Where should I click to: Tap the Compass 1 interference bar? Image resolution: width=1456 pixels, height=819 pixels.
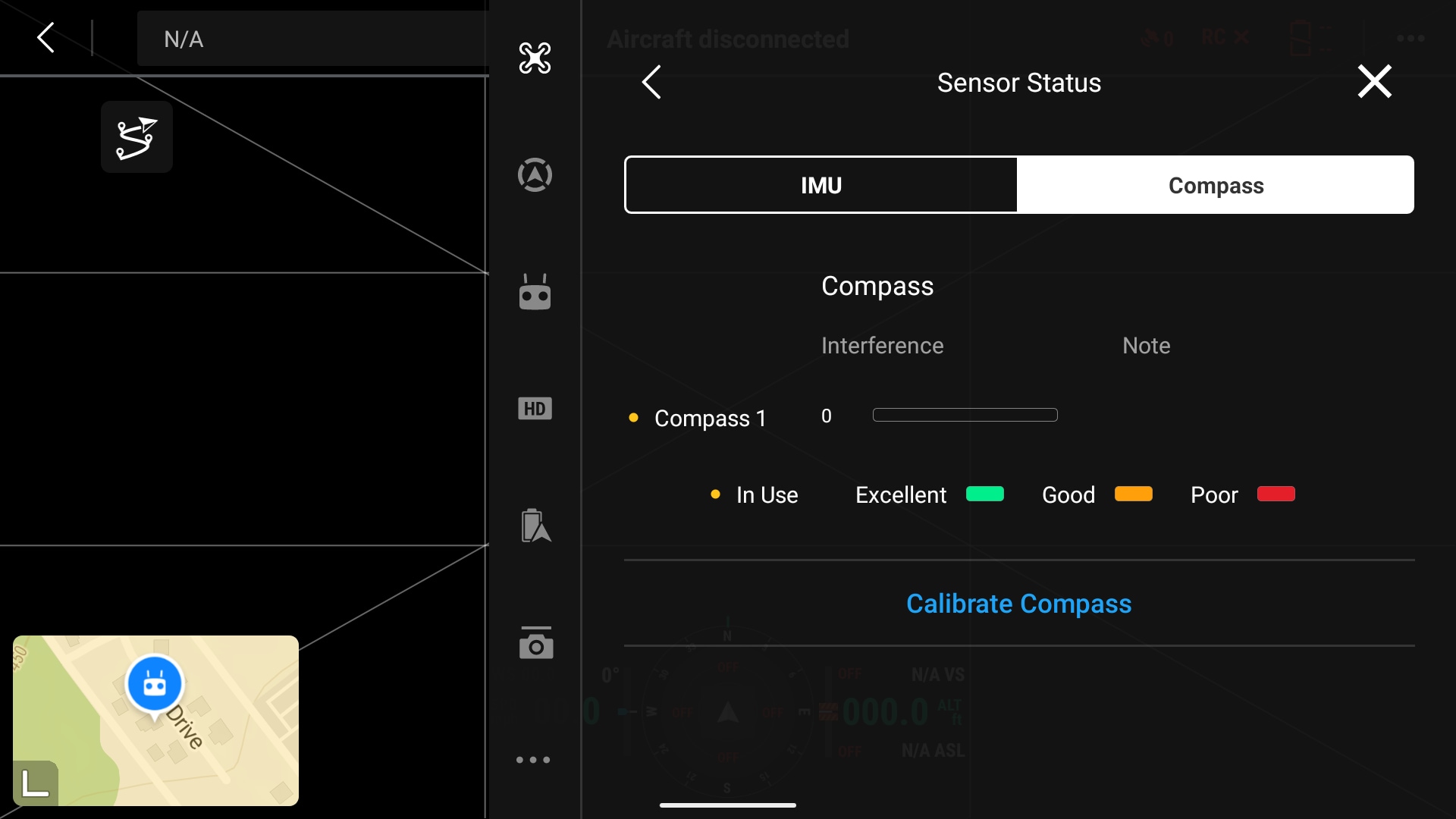pyautogui.click(x=965, y=415)
